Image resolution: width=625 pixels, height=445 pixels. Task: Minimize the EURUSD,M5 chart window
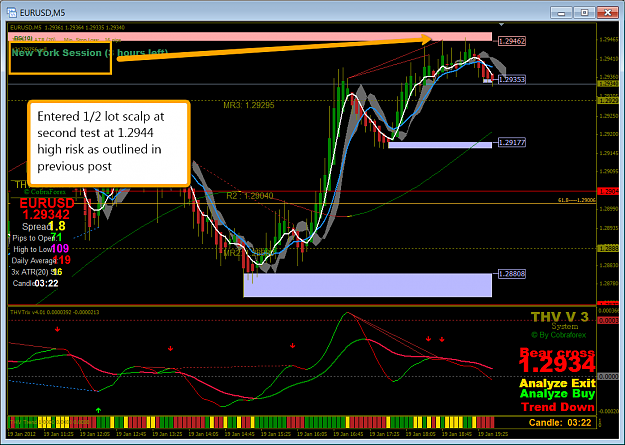(x=561, y=12)
